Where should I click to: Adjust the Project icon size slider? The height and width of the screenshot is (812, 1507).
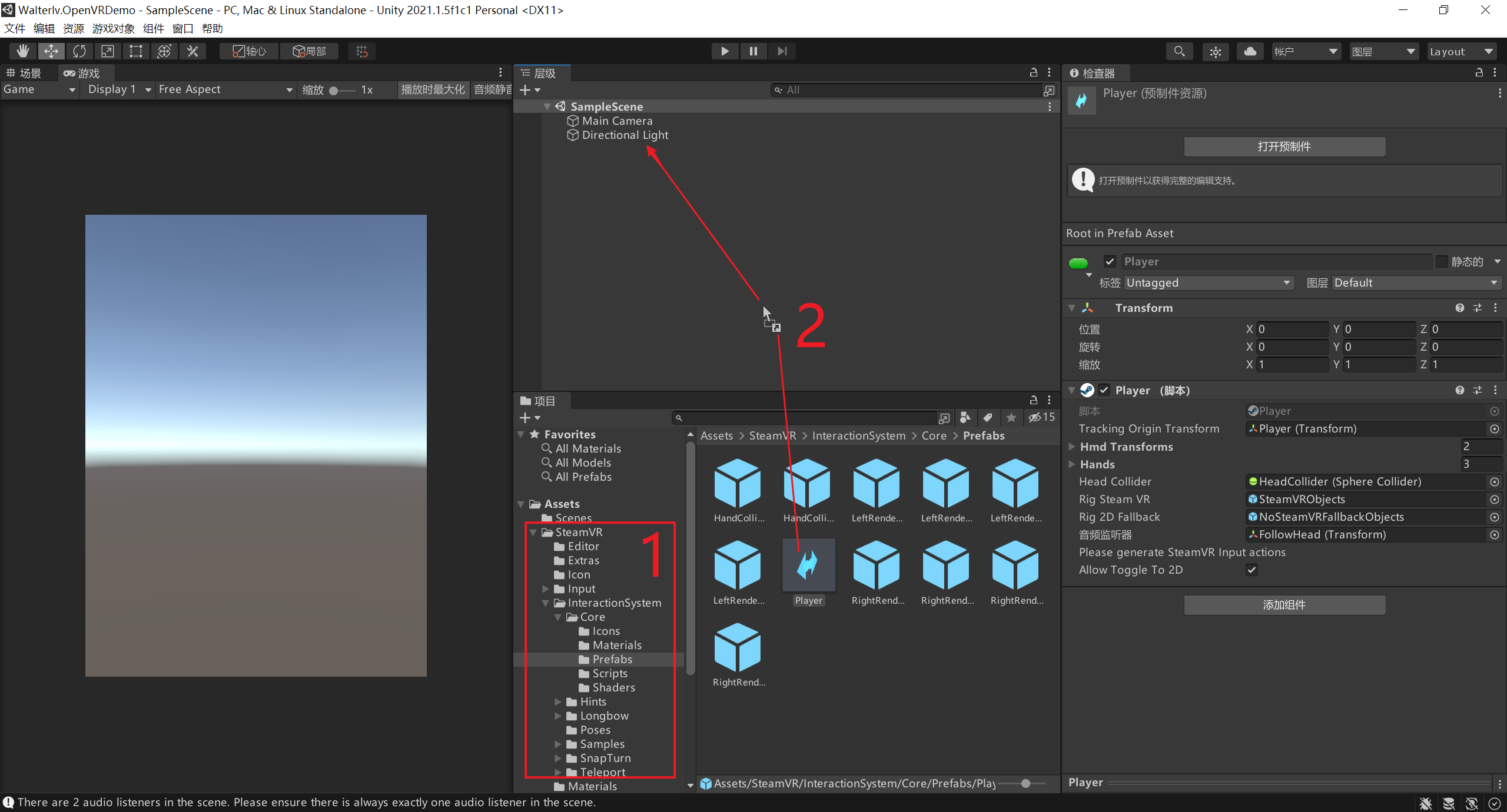(x=1025, y=783)
